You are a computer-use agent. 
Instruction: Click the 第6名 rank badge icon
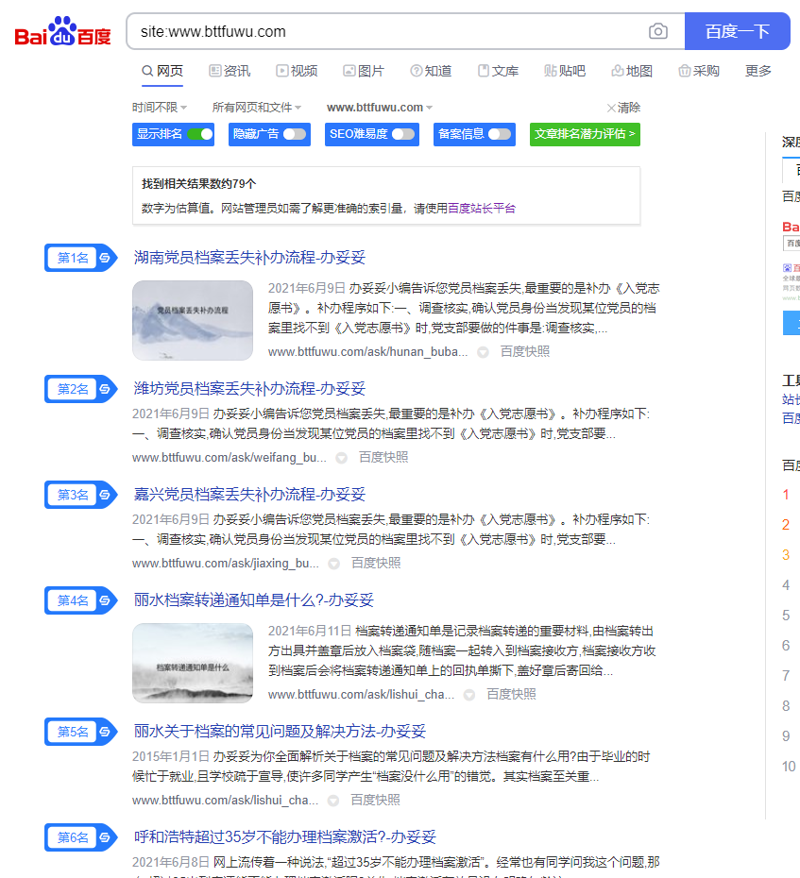(x=81, y=837)
